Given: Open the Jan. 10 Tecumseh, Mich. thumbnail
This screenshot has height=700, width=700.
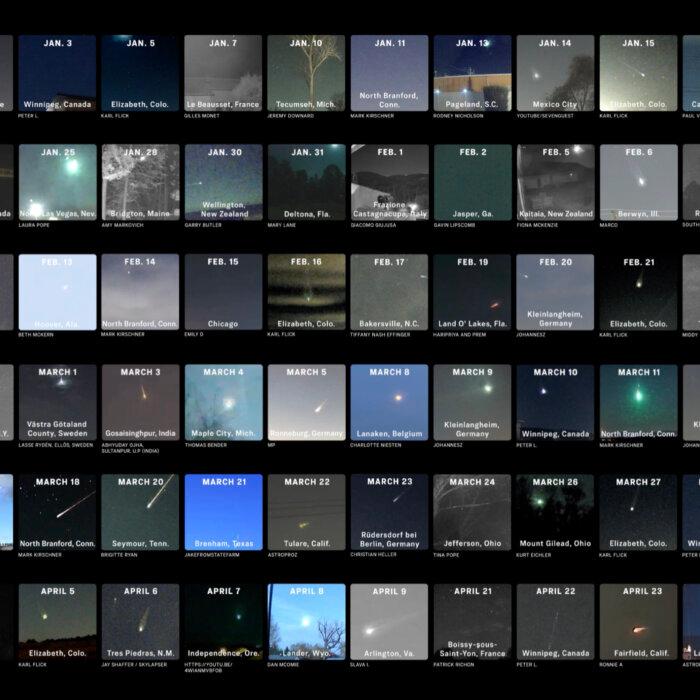Looking at the screenshot, I should click(306, 73).
